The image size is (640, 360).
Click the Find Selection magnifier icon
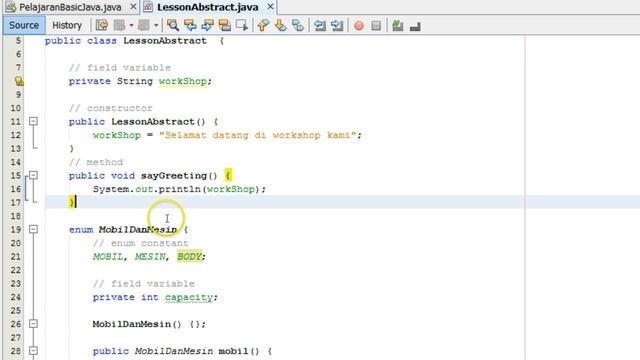(x=173, y=25)
